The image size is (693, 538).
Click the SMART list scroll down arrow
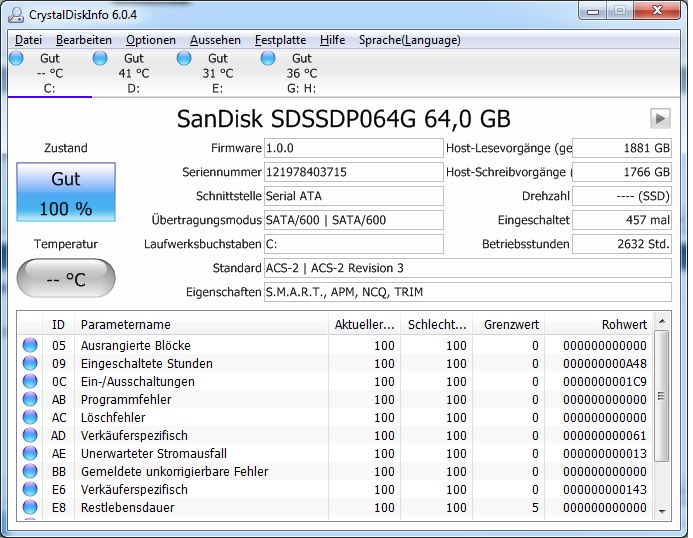pos(662,511)
